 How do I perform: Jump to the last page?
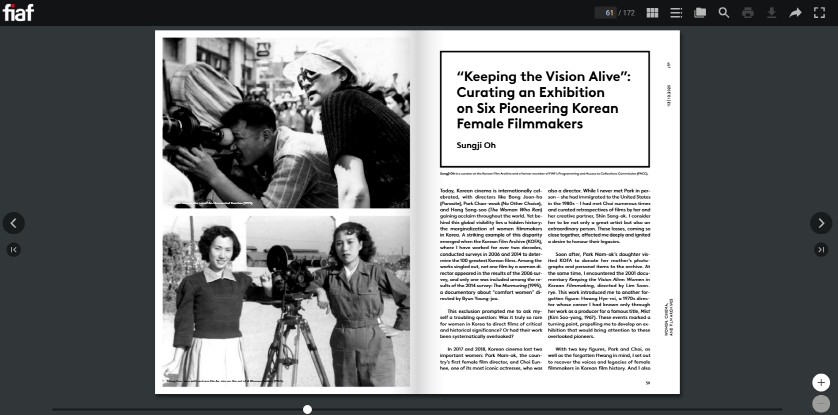(821, 249)
